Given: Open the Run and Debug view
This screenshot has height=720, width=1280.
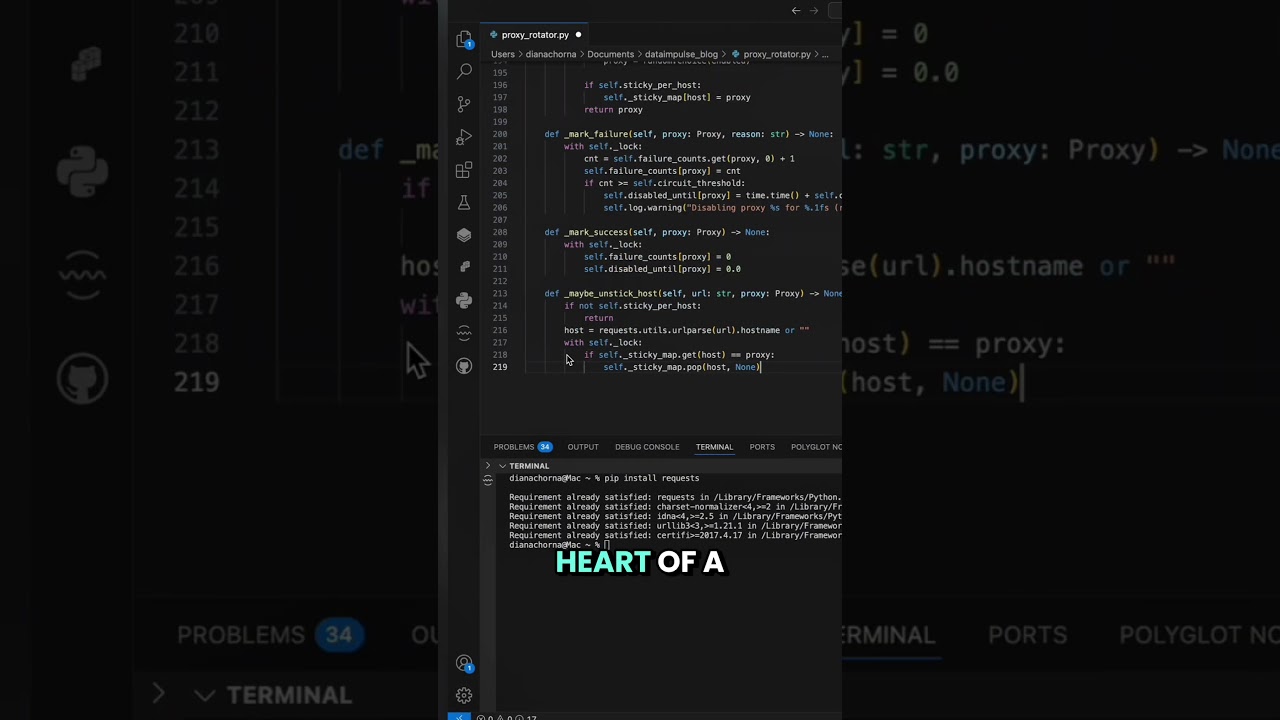Looking at the screenshot, I should tap(464, 137).
